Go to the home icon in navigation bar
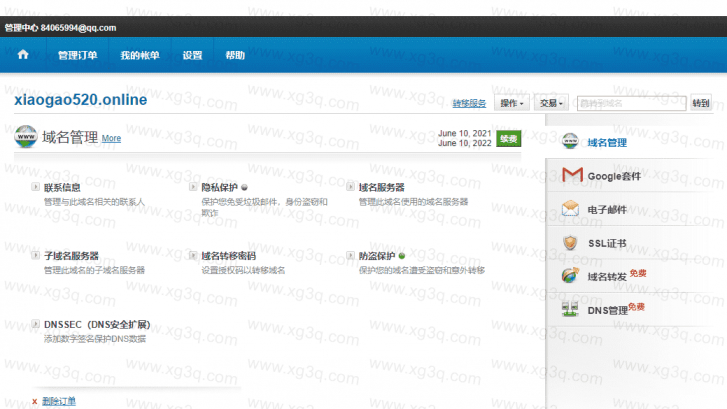This screenshot has height=409, width=727. tap(23, 55)
